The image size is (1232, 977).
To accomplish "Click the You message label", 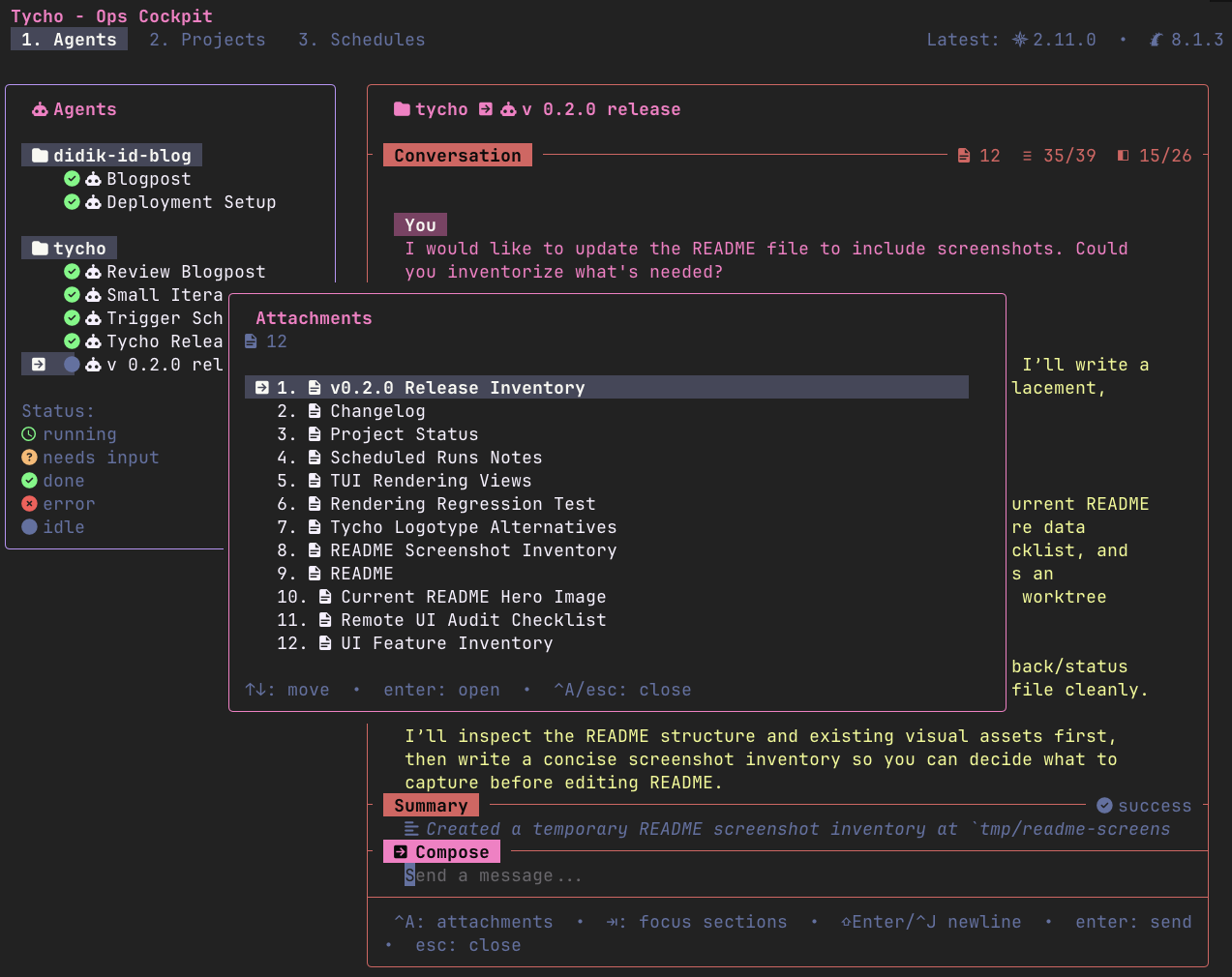I will click(420, 224).
